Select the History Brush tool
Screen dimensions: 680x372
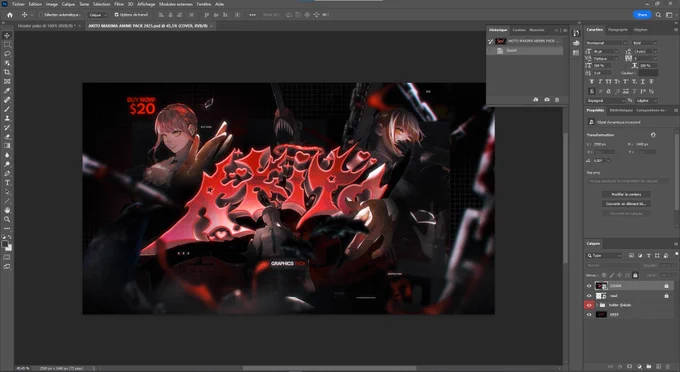pos(7,127)
